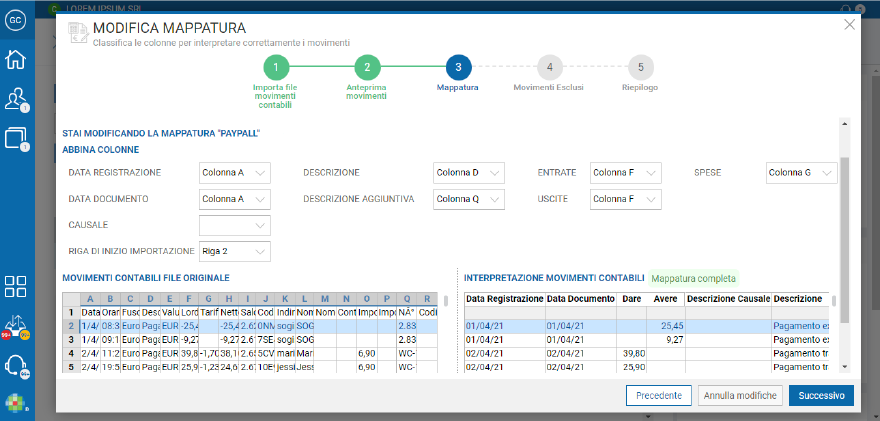Click the colorful mosaic logo icon
Viewport: 880px width, 421px height.
[15, 405]
